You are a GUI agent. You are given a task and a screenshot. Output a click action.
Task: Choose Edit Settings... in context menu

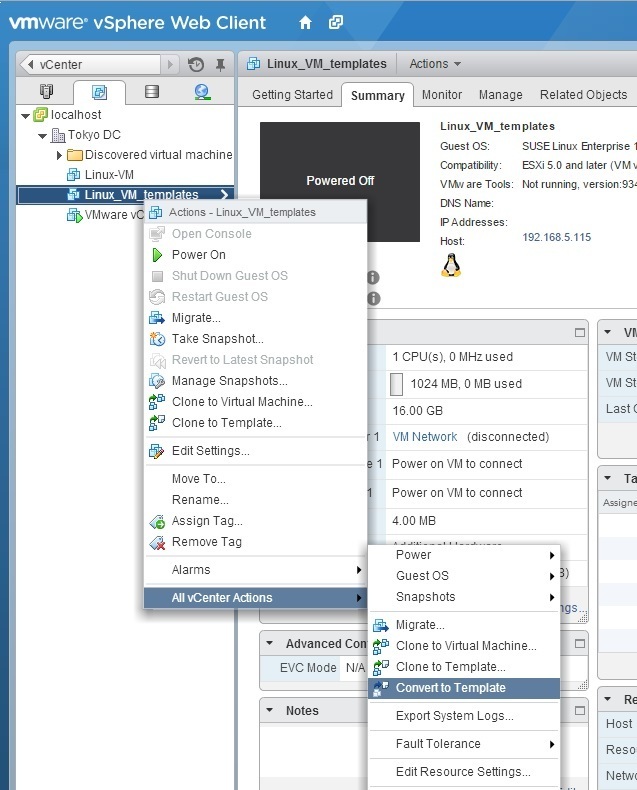pos(256,451)
